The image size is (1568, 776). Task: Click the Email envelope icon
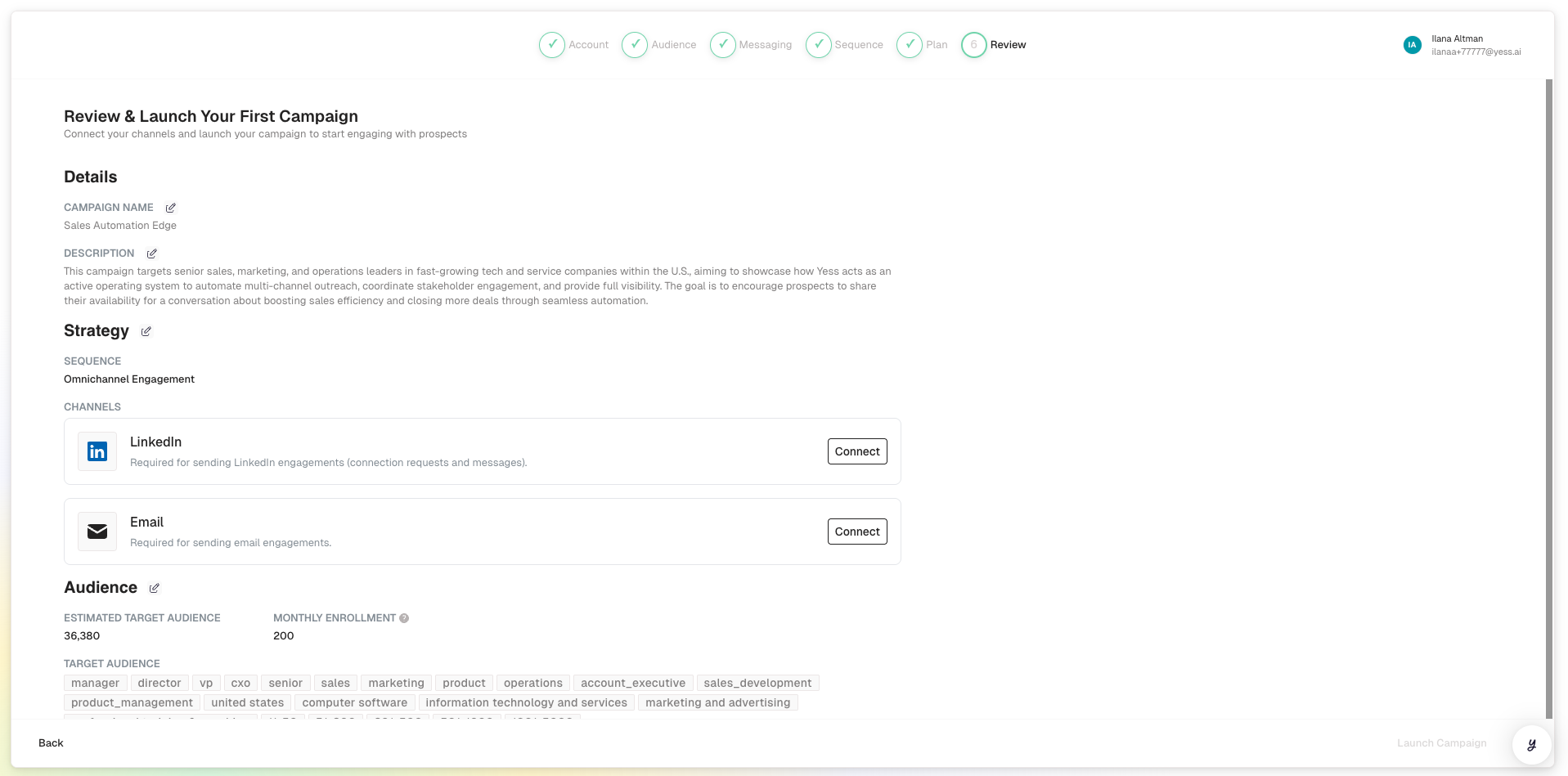(97, 532)
